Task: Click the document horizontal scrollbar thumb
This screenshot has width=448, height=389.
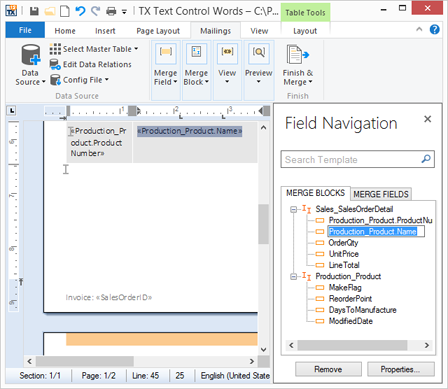Action: pyautogui.click(x=85, y=361)
